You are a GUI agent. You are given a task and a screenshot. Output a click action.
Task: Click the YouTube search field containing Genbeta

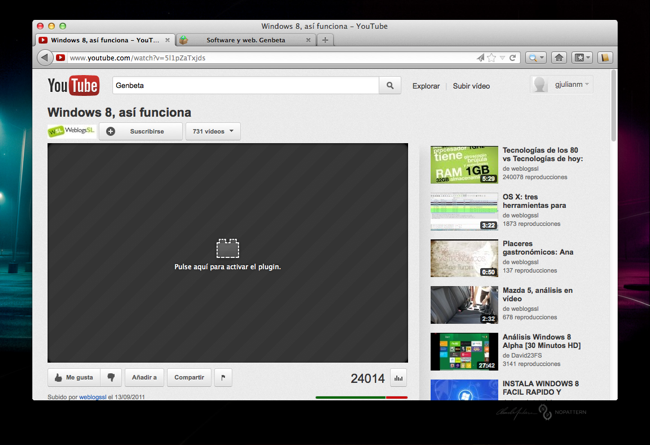pos(246,85)
